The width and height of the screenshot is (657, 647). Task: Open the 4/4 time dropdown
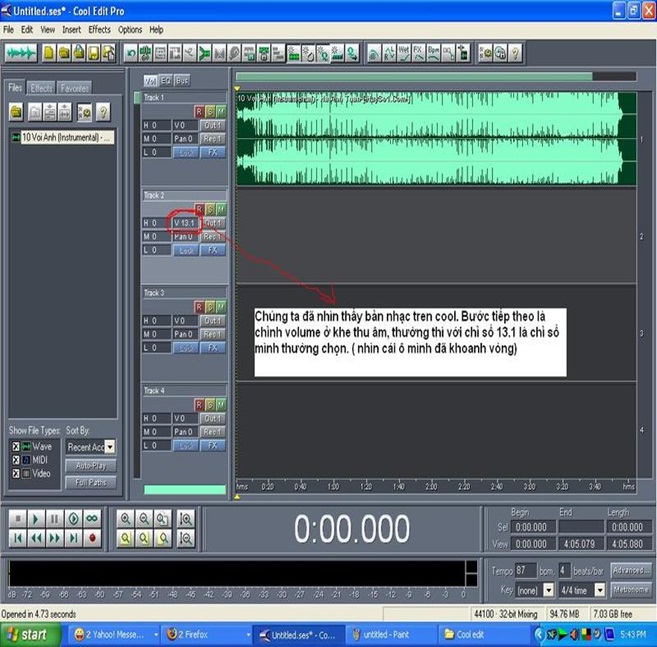(600, 590)
